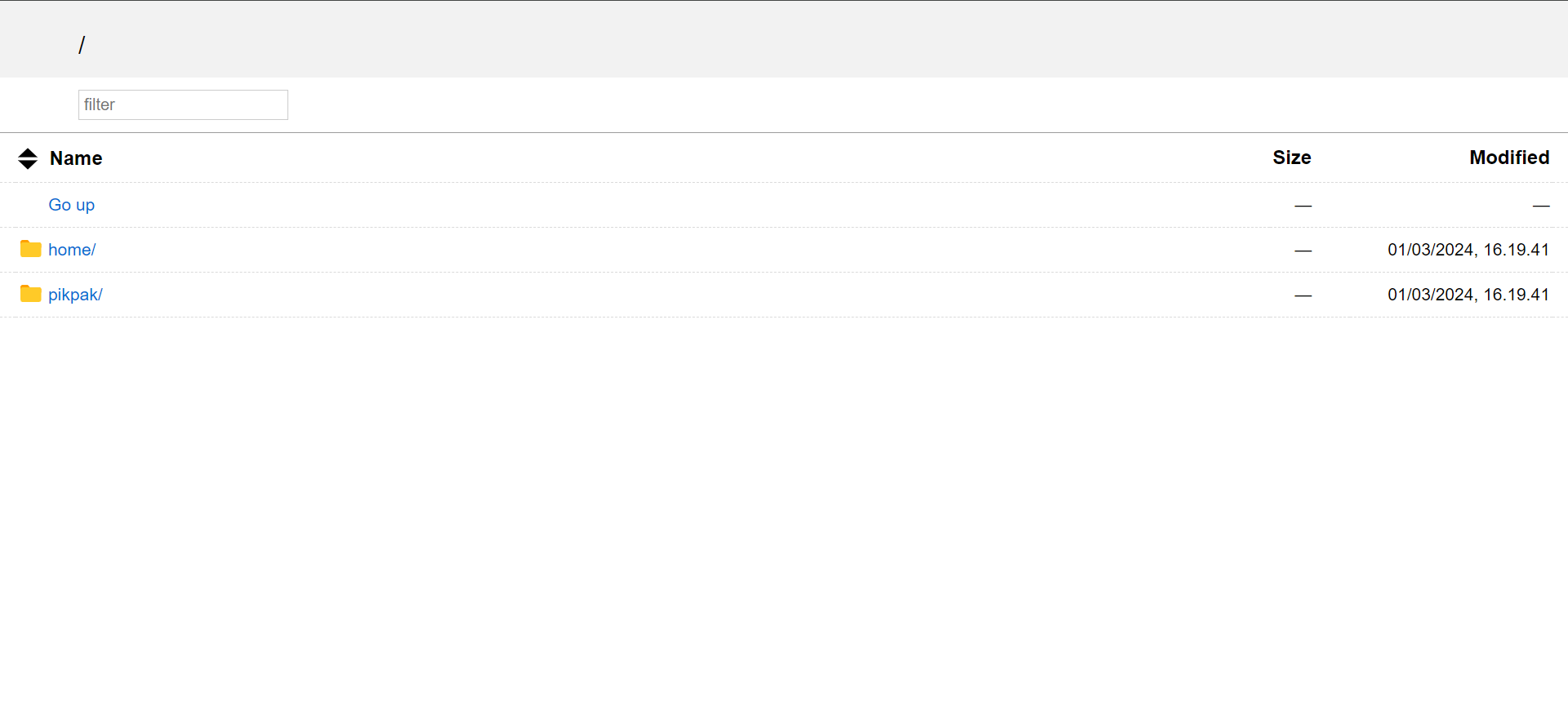Click the downward sort triangle beside Name
Viewport: 1568px width, 715px height.
pos(28,164)
